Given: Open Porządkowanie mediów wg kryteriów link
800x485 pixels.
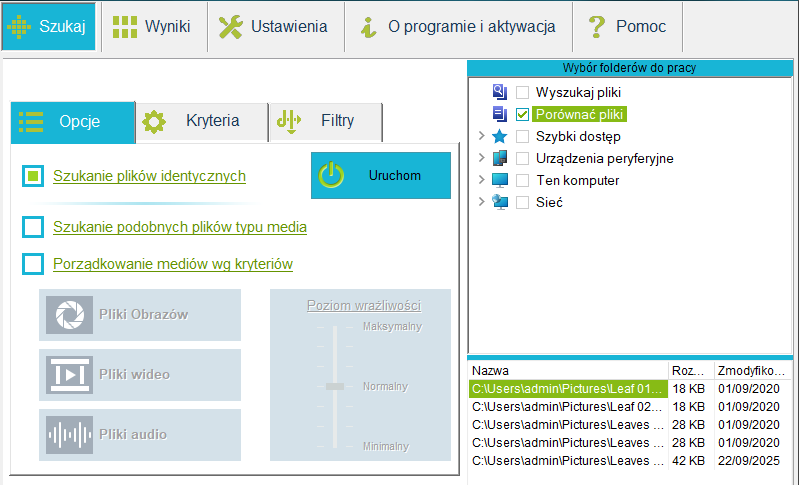Looking at the screenshot, I should [173, 264].
